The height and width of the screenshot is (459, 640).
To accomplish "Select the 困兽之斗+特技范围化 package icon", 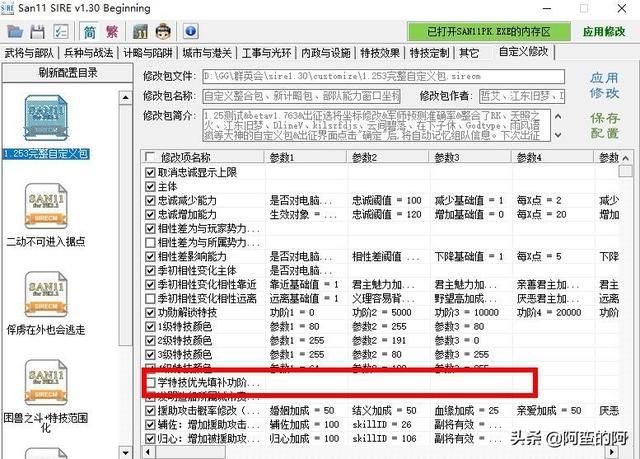I will (x=46, y=383).
